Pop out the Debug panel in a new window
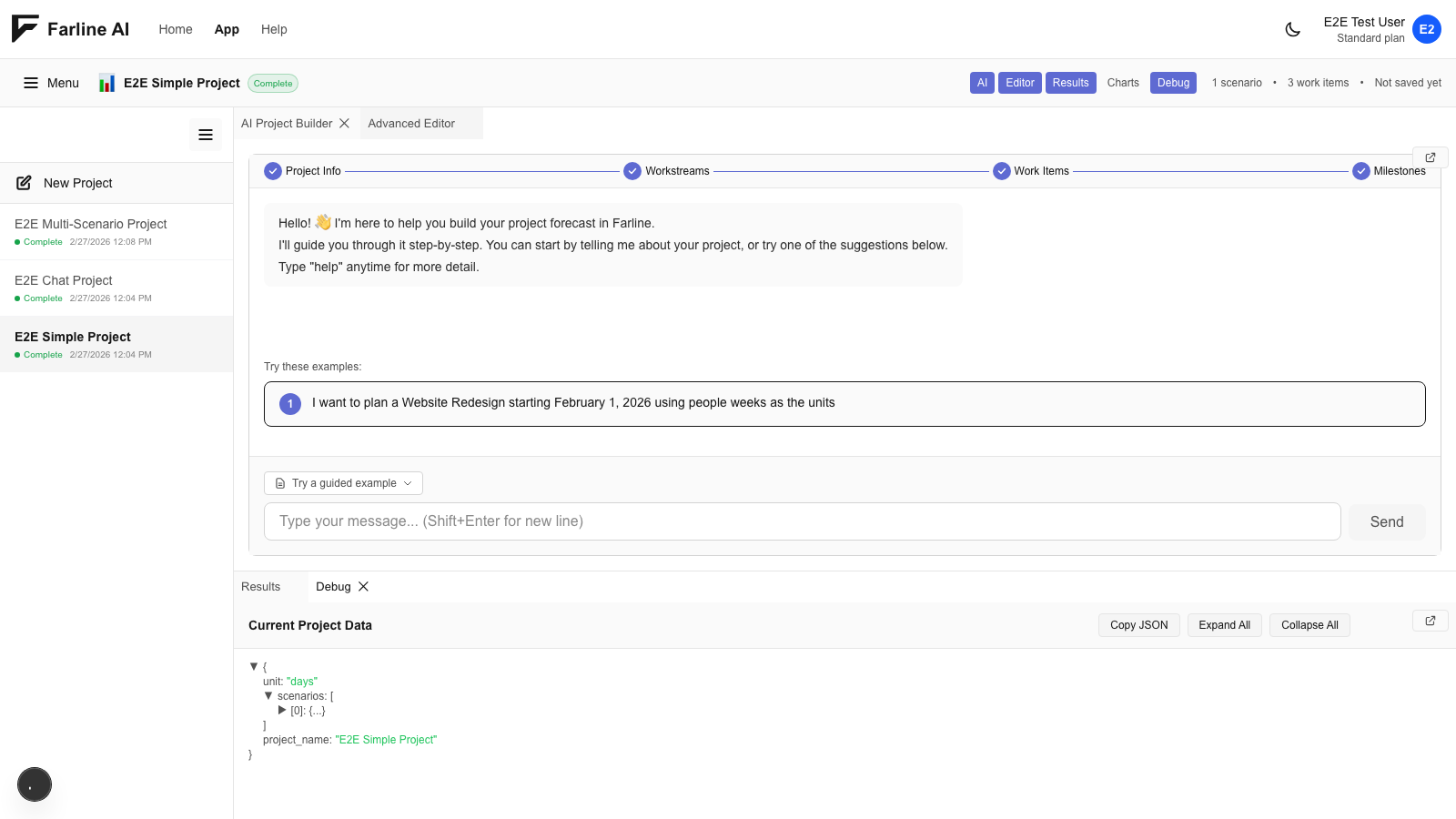The height and width of the screenshot is (819, 1456). [1430, 621]
